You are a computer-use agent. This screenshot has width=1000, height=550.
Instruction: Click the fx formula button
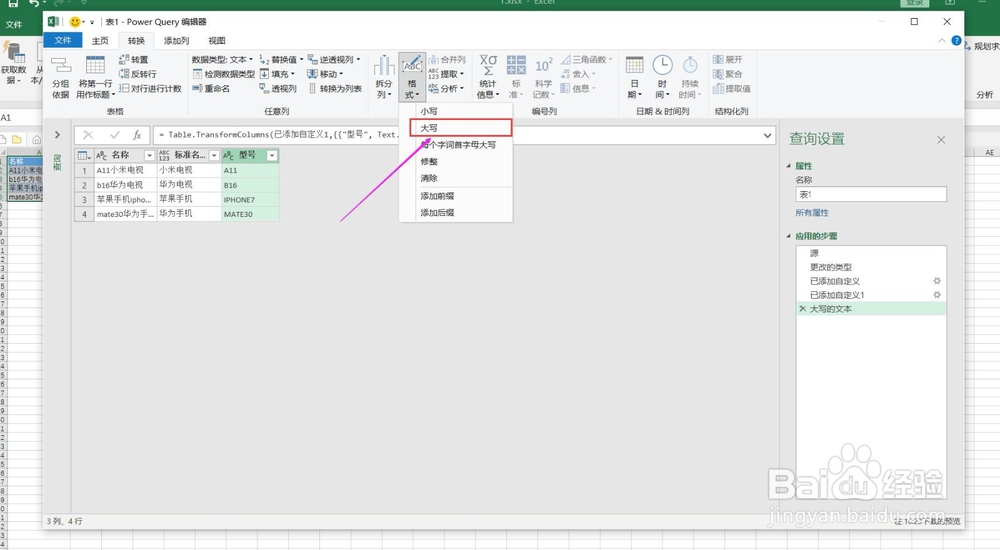point(137,135)
